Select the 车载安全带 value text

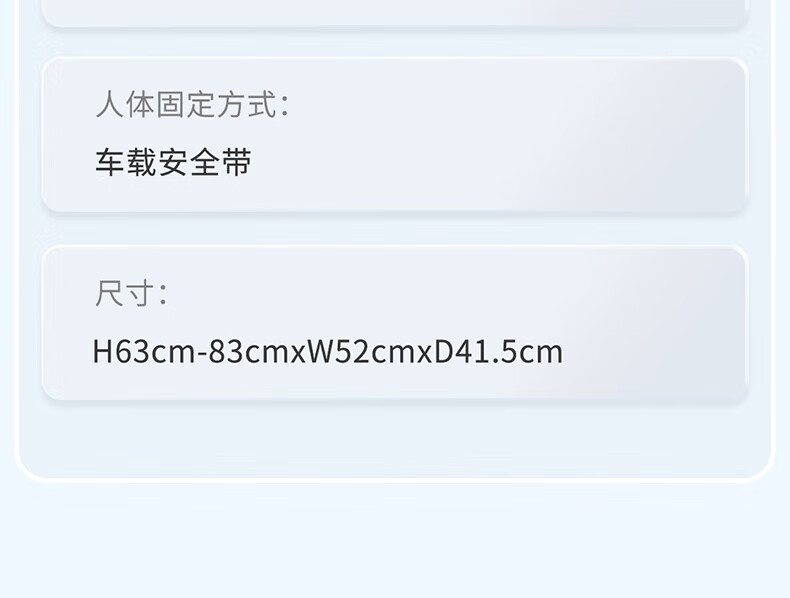[x=173, y=162]
